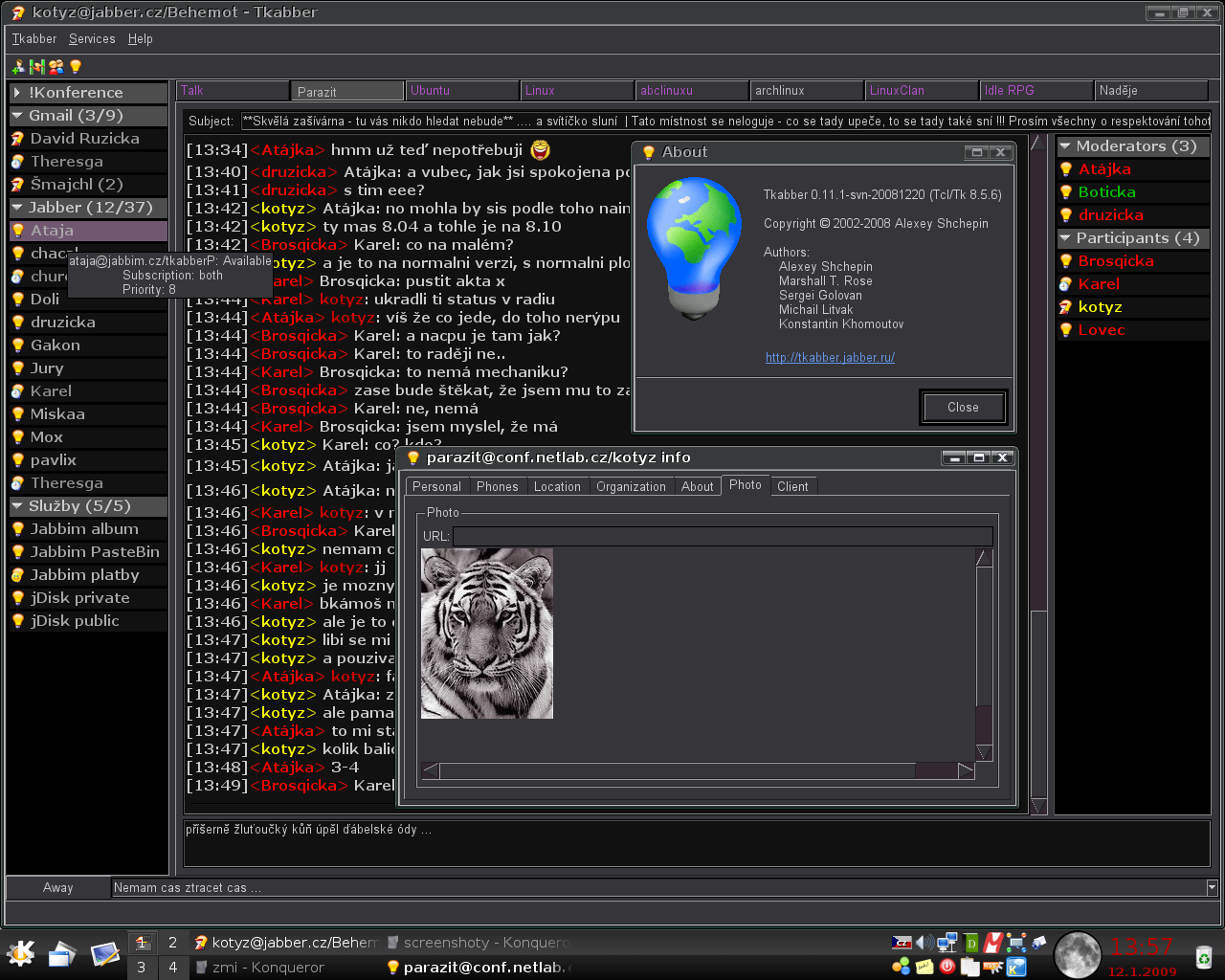Open the Help menu
This screenshot has height=980, width=1225.
141,39
